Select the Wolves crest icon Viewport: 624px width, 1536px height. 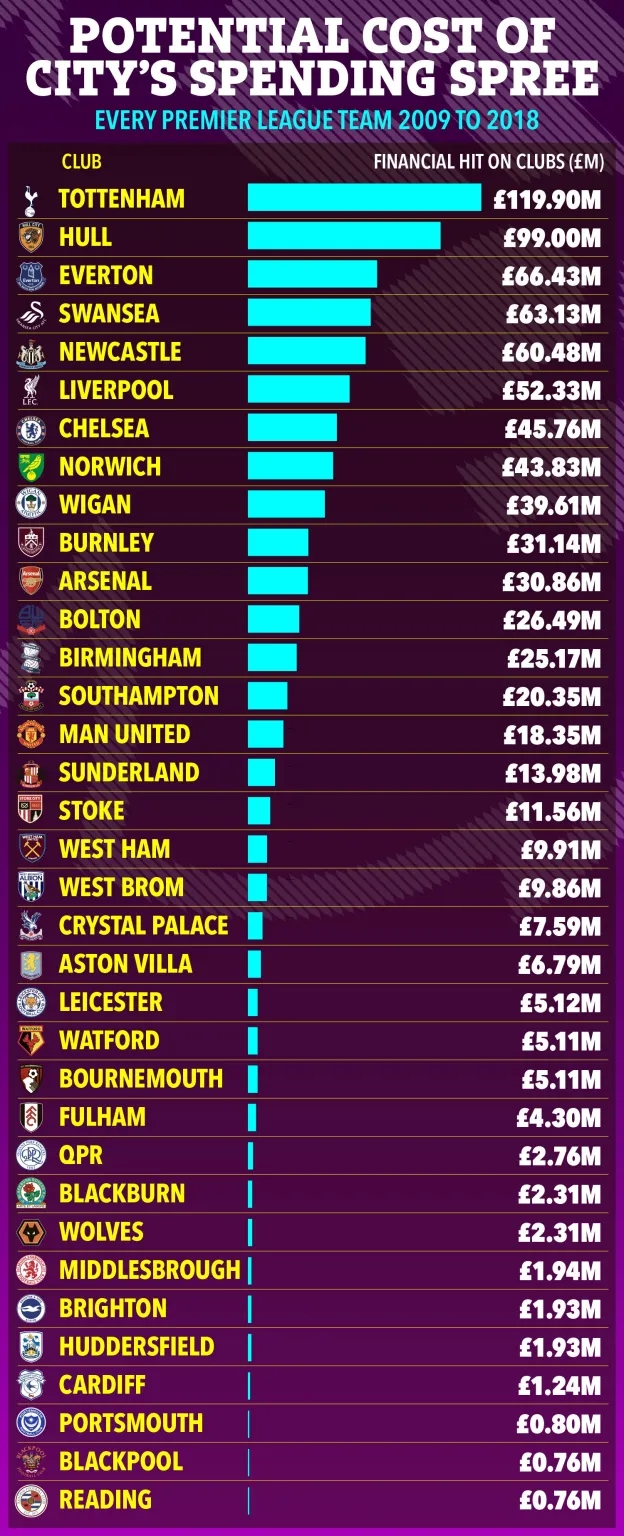(x=31, y=1231)
